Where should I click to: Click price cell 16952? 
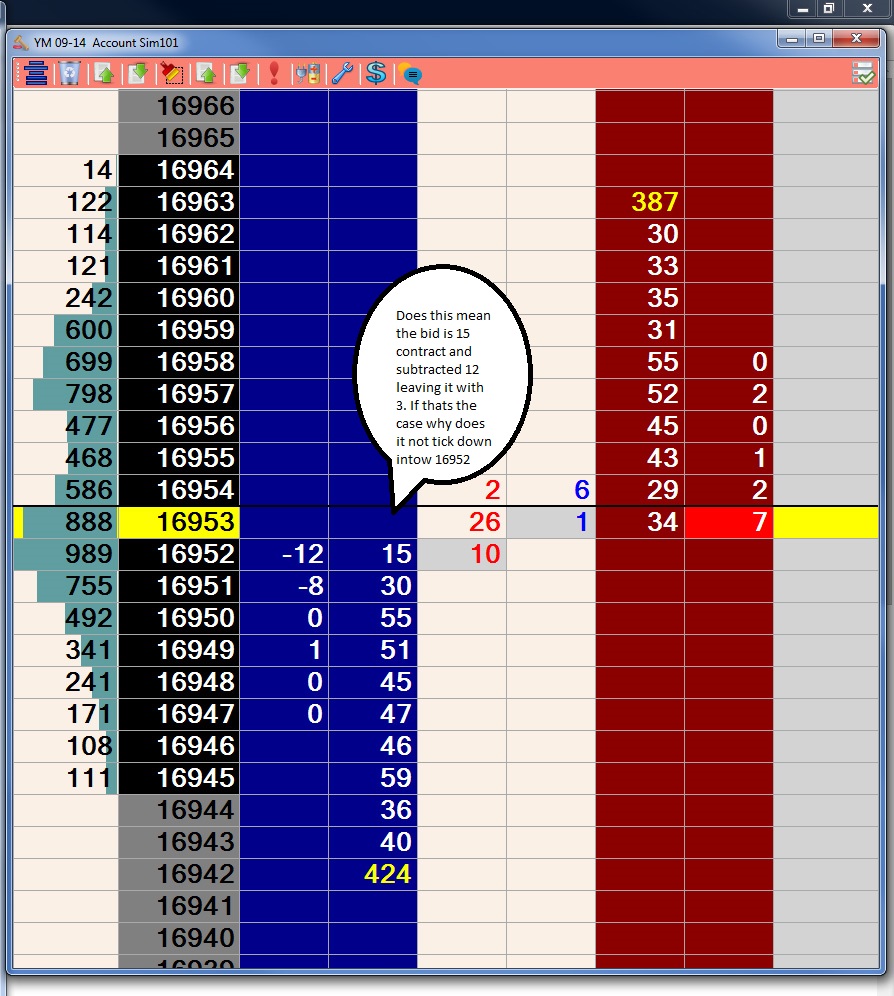[179, 554]
